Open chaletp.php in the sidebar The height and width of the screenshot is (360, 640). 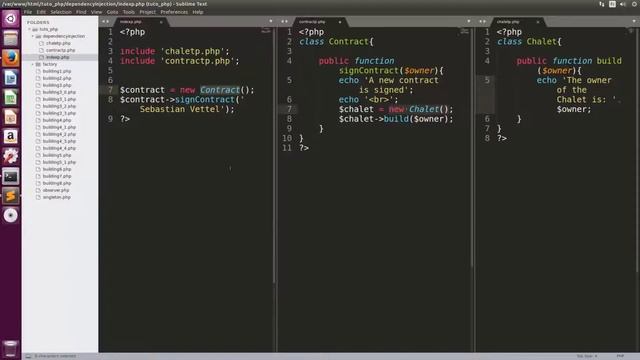tap(58, 43)
